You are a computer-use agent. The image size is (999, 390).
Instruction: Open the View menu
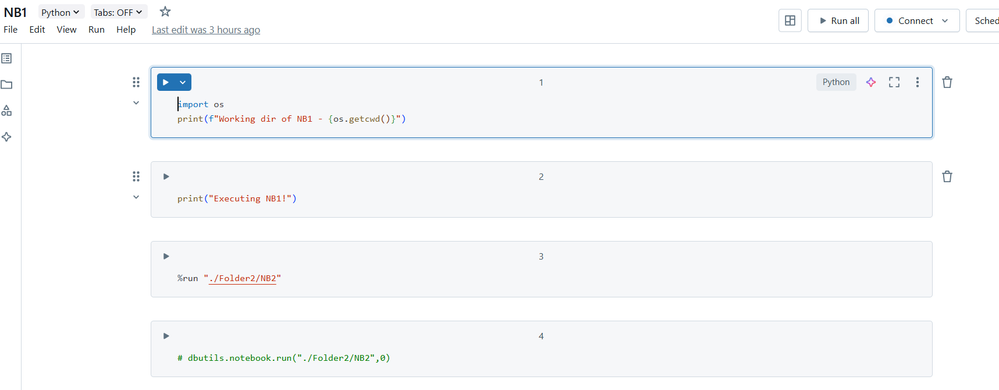click(66, 29)
